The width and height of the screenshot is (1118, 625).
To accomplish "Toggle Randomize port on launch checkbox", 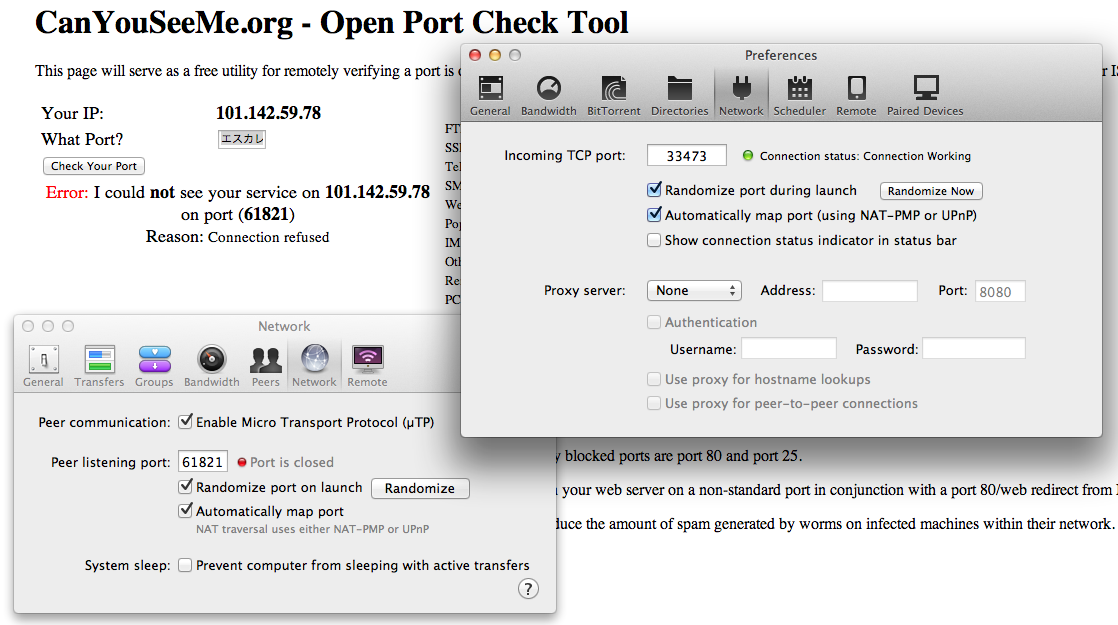I will [x=185, y=487].
